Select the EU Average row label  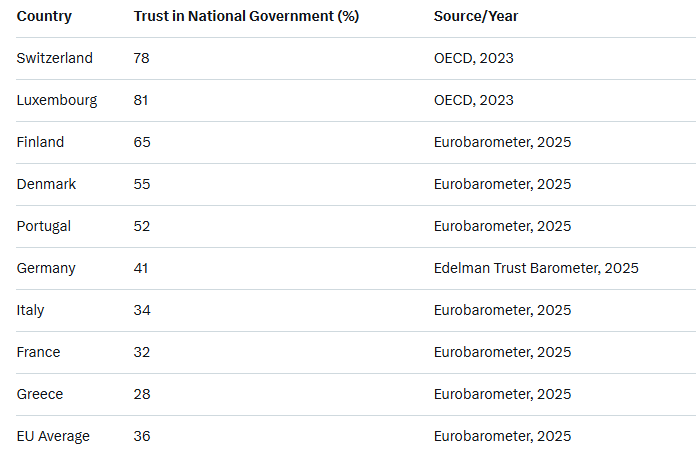(53, 436)
